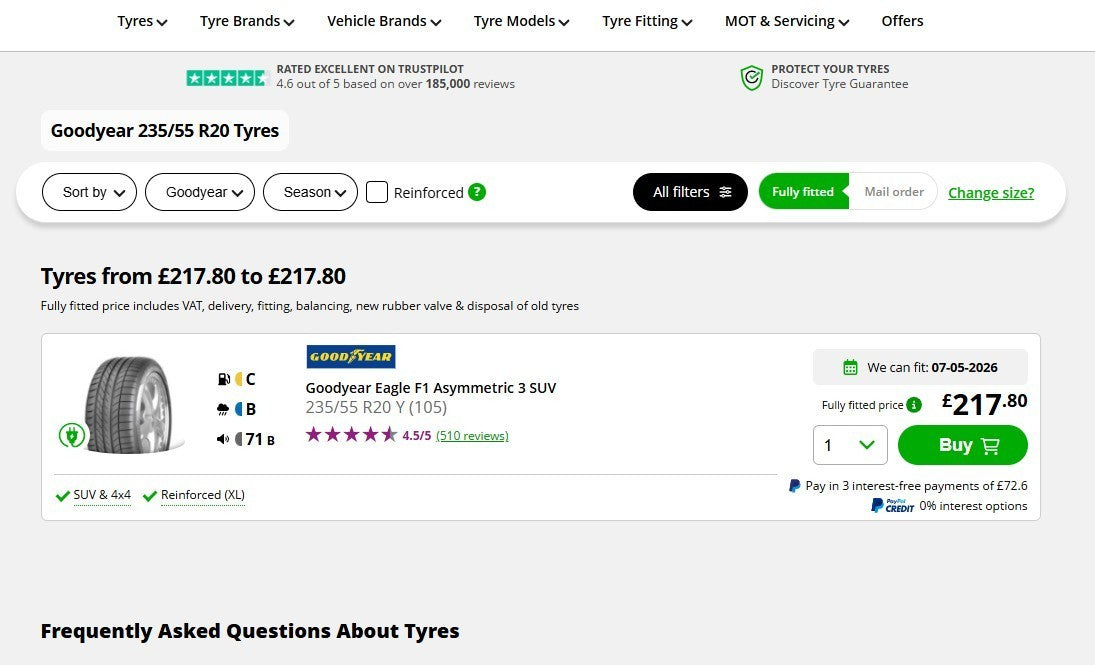Click the fuel rating C label
The height and width of the screenshot is (665, 1095).
click(250, 379)
